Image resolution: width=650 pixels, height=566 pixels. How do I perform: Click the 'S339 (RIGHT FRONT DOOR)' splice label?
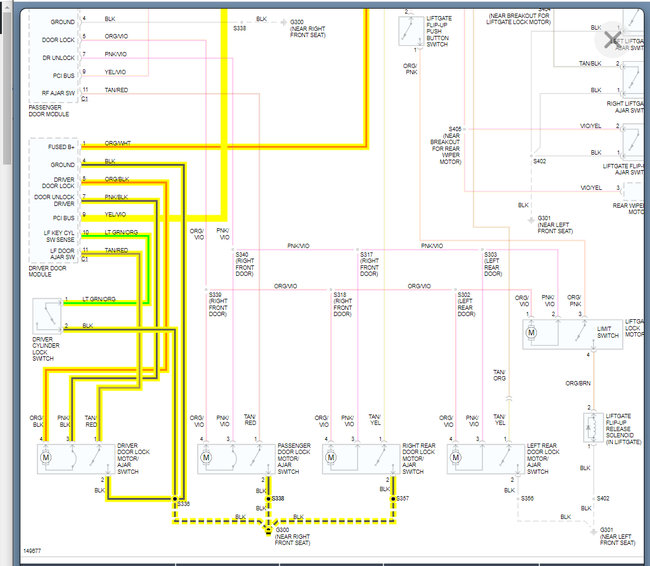tap(218, 304)
